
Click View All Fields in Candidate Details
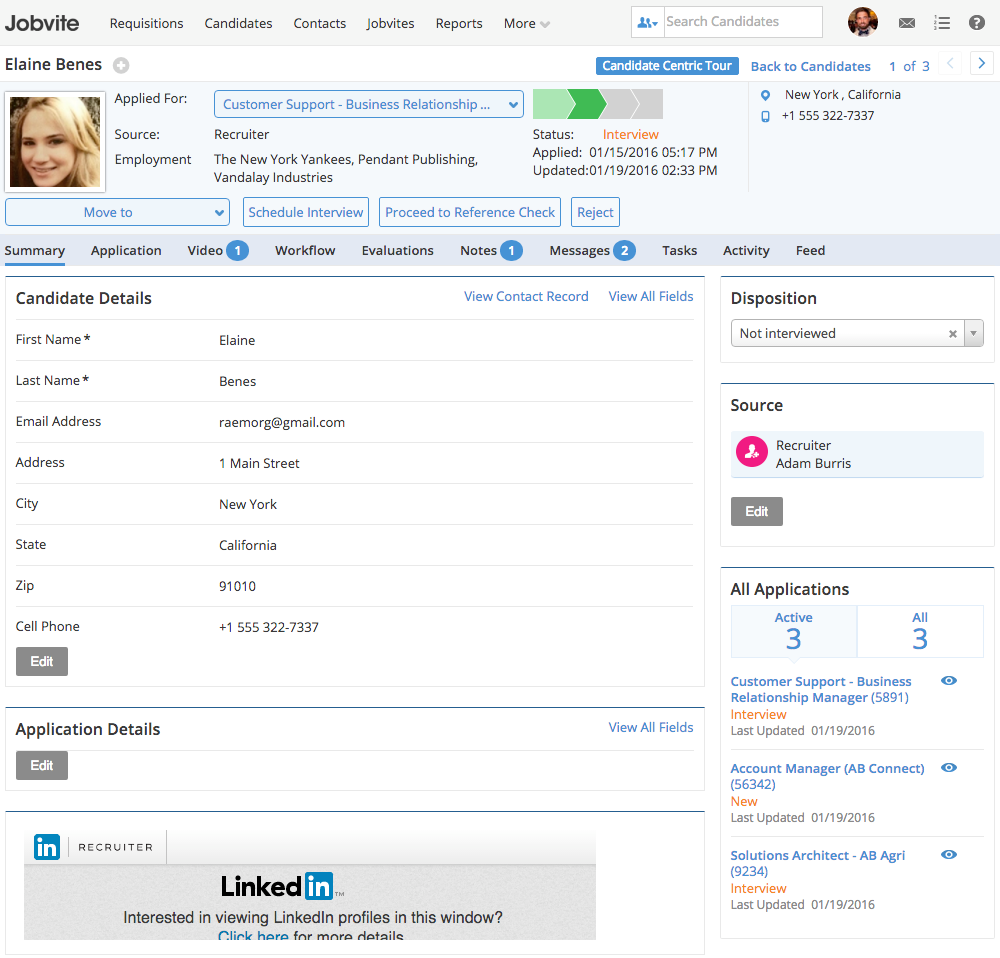651,297
